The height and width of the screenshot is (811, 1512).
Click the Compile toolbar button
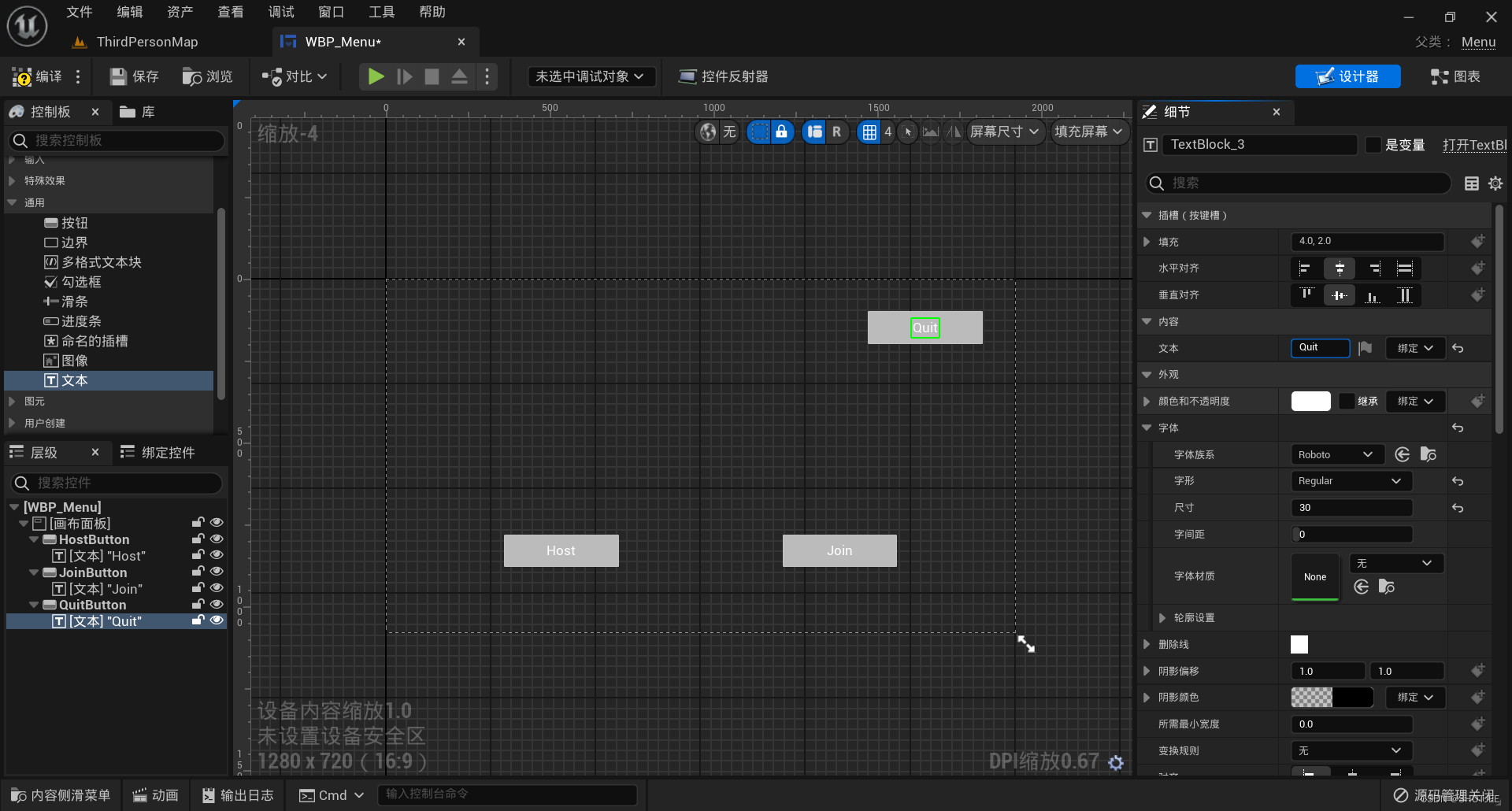[x=37, y=76]
